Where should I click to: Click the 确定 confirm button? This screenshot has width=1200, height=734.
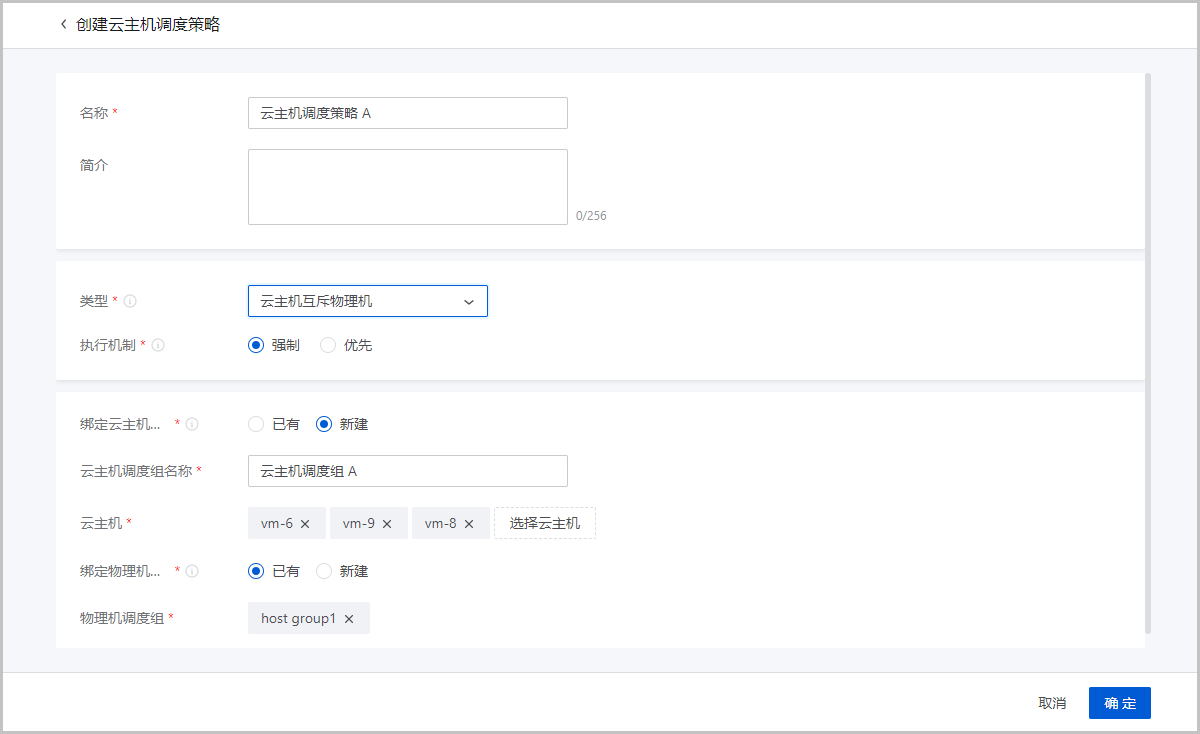pyautogui.click(x=1119, y=703)
